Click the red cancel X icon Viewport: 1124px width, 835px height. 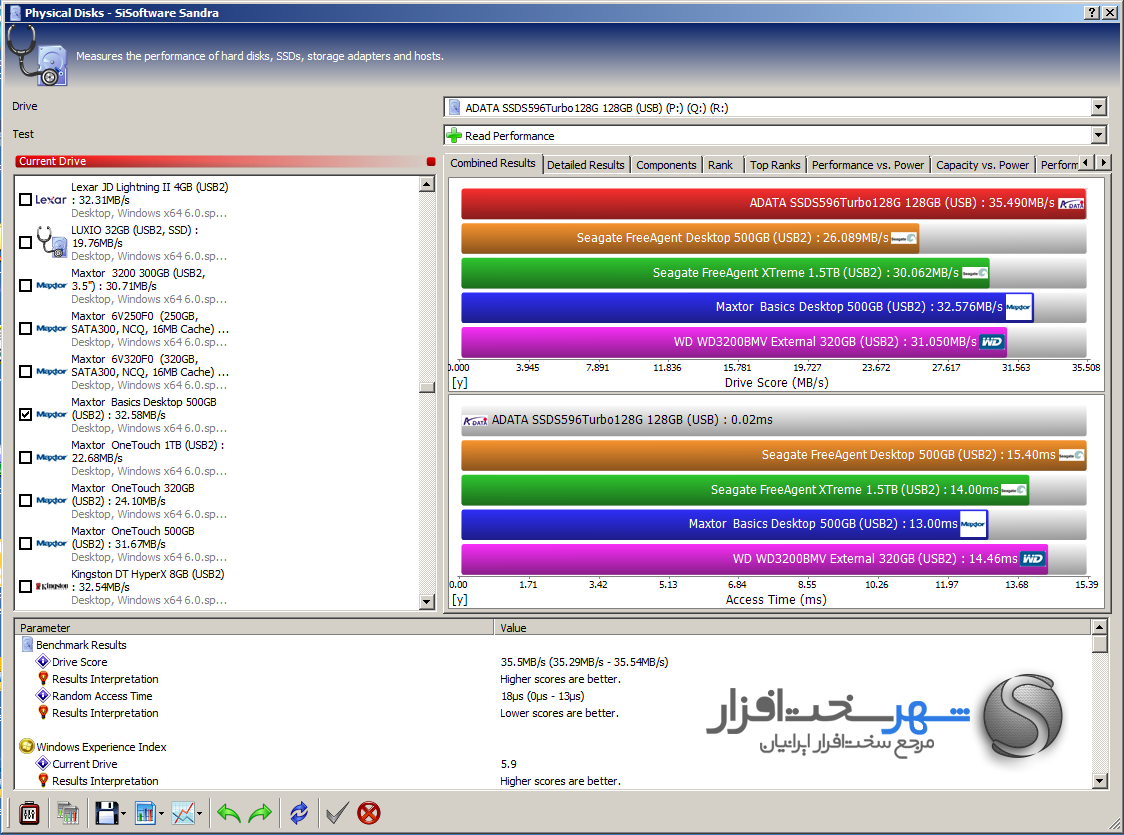pyautogui.click(x=368, y=813)
